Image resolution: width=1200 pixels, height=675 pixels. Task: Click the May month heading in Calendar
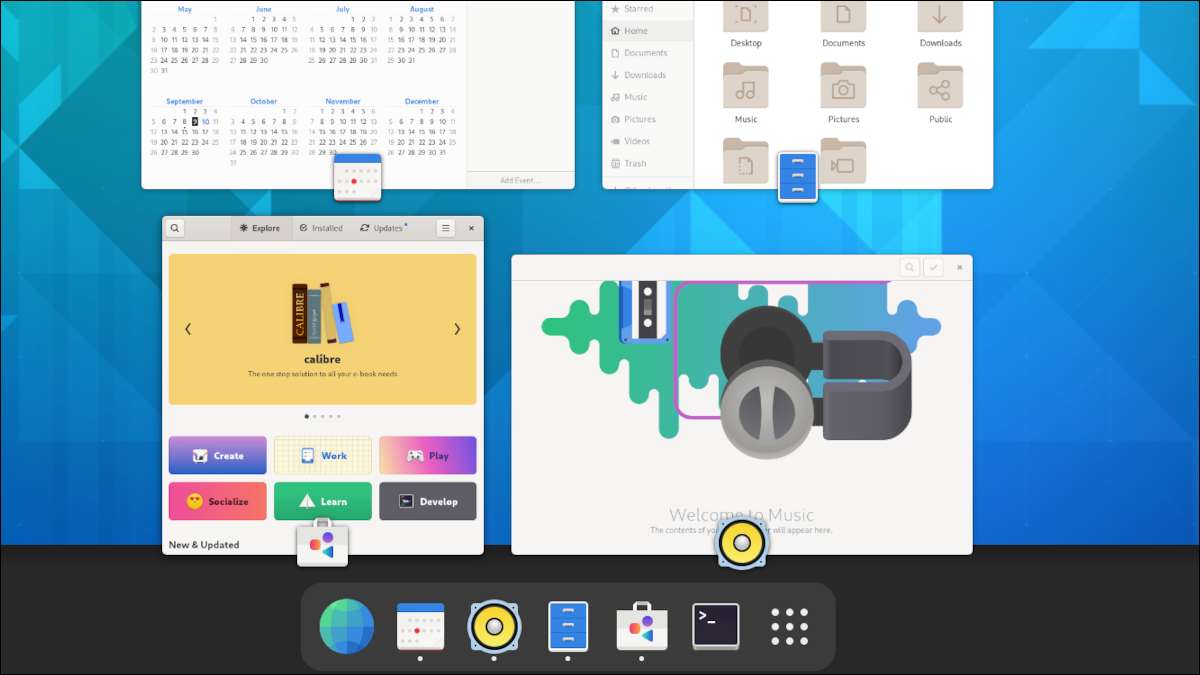tap(185, 9)
